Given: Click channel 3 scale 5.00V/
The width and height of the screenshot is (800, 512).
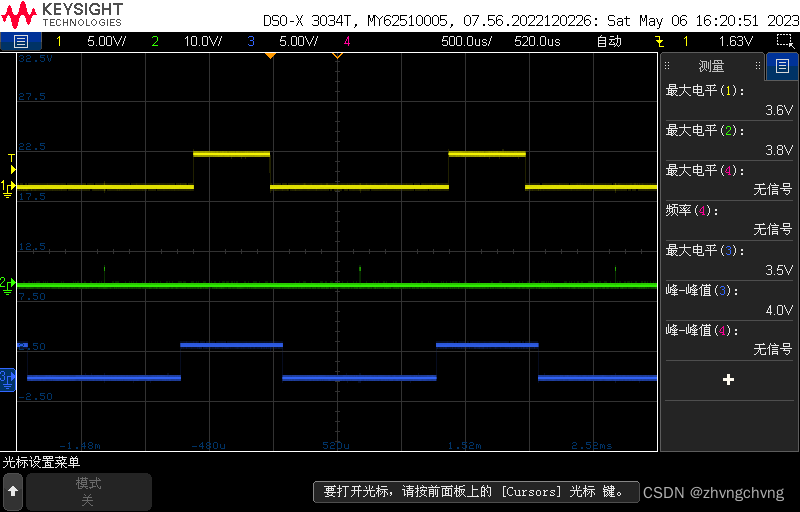Looking at the screenshot, I should coord(298,41).
